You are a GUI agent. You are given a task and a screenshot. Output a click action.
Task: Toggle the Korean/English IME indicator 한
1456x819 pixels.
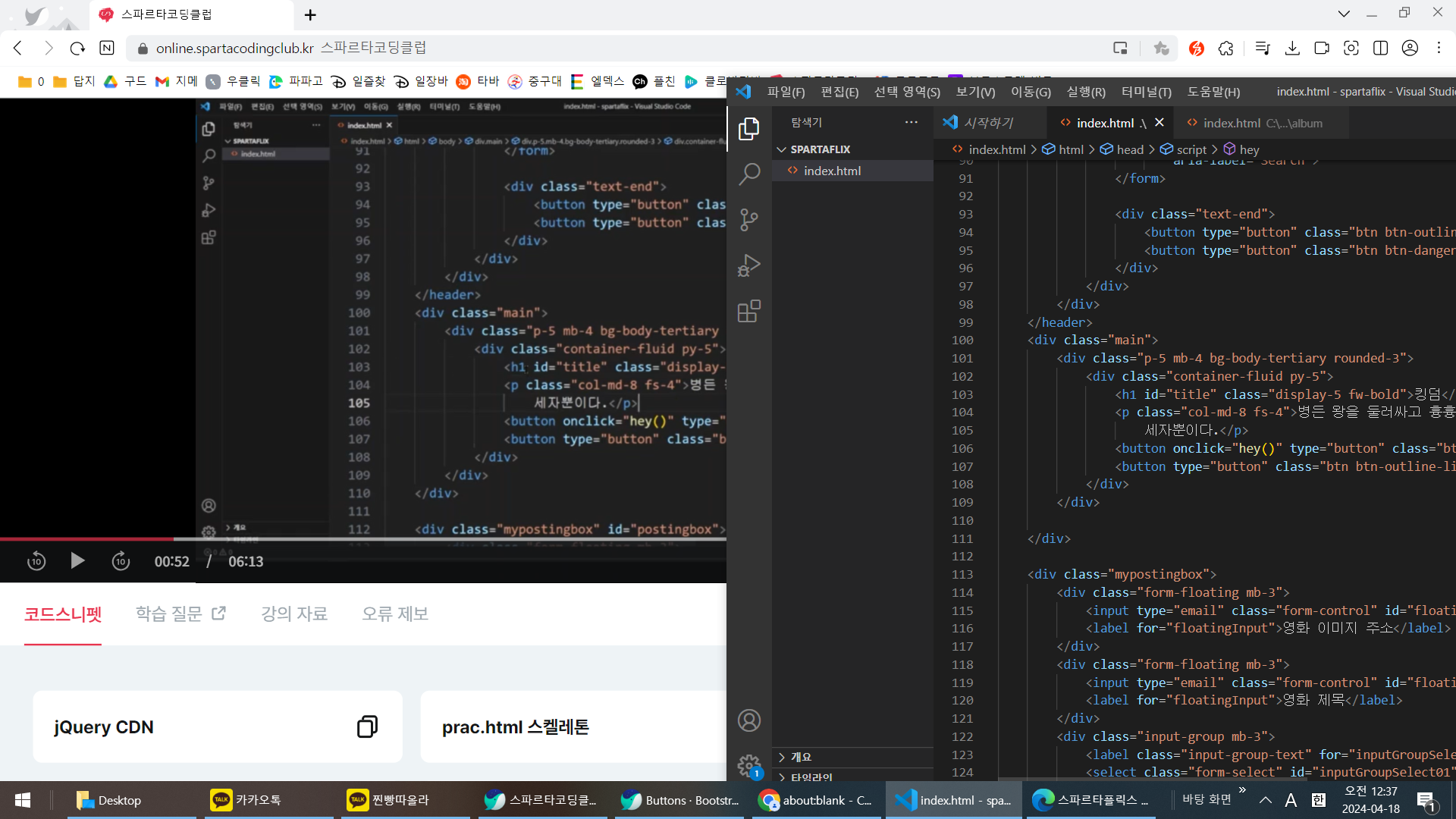point(1319,800)
